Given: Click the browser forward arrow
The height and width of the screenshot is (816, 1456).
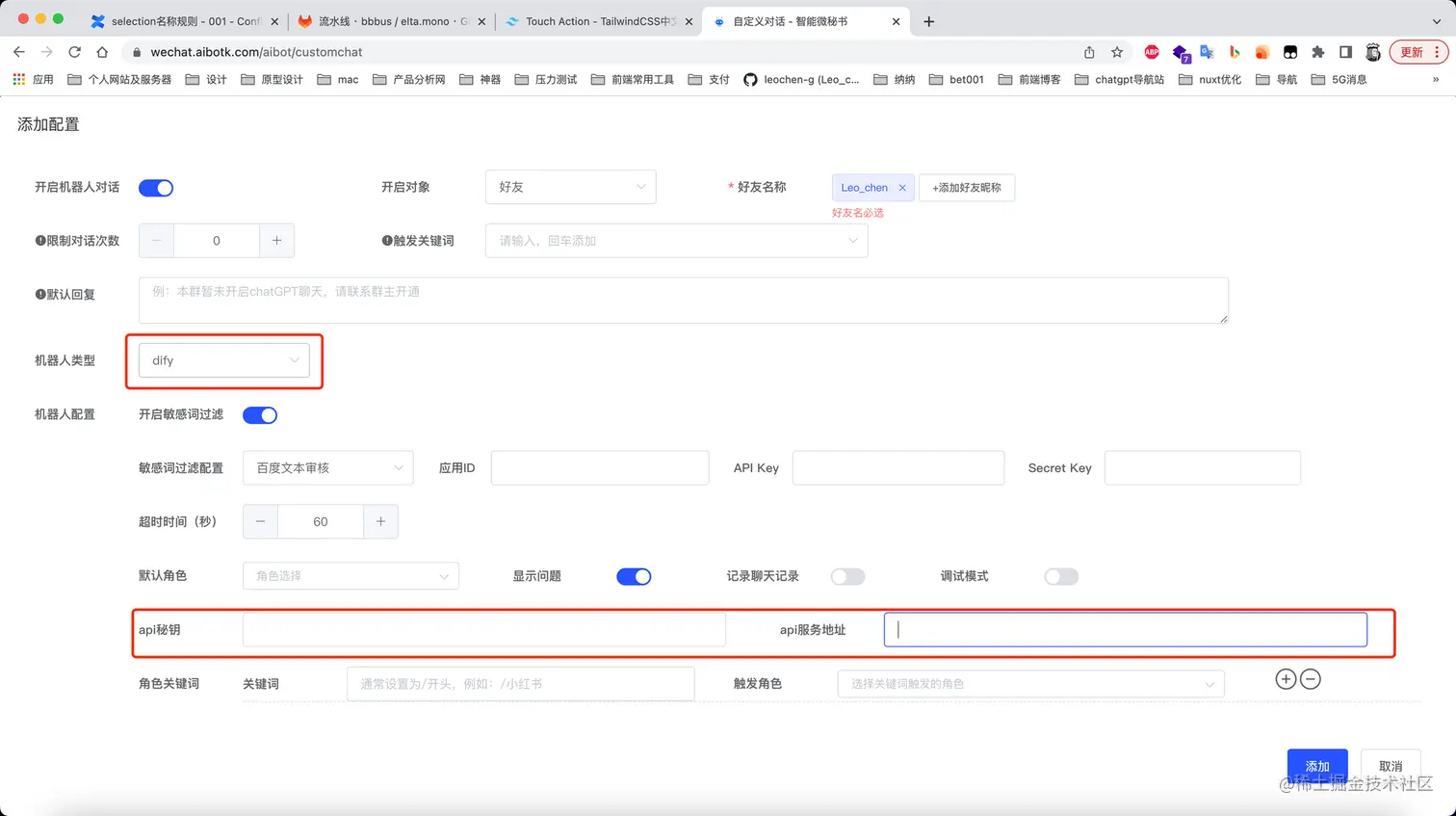Looking at the screenshot, I should point(46,52).
